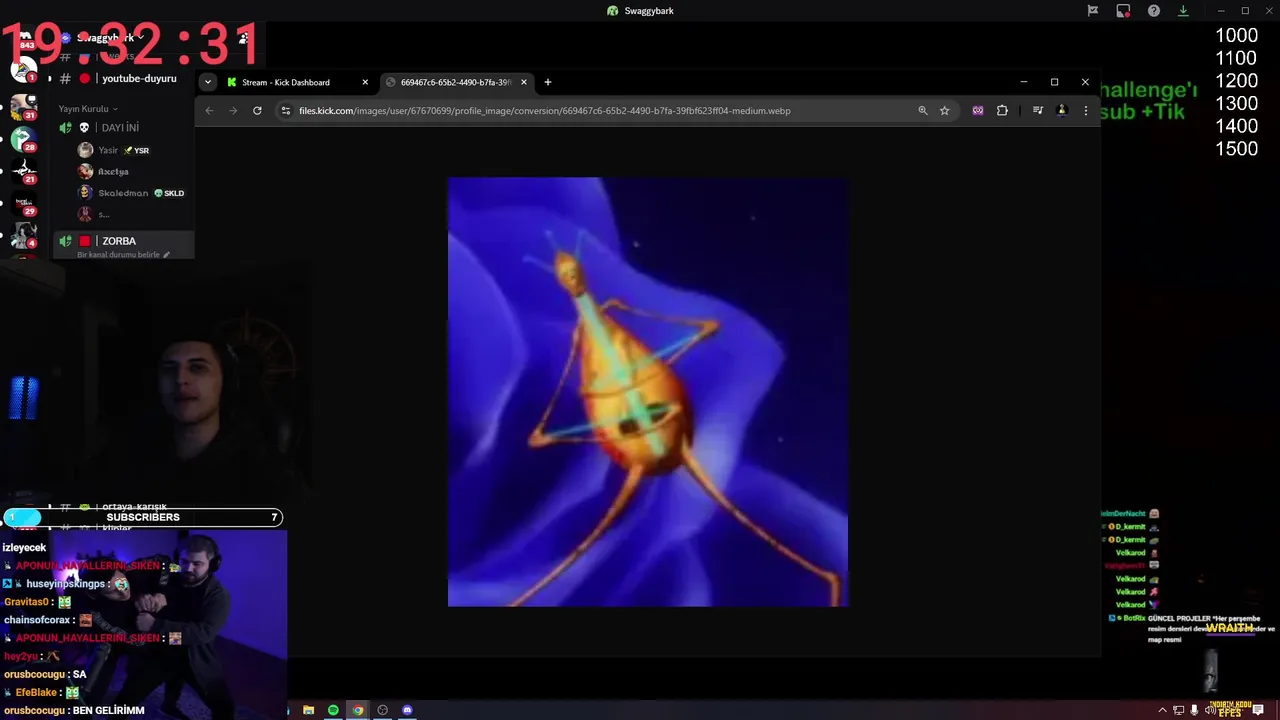
Task: Set status via 'Bir kanal durumu belirle'
Action: point(123,255)
